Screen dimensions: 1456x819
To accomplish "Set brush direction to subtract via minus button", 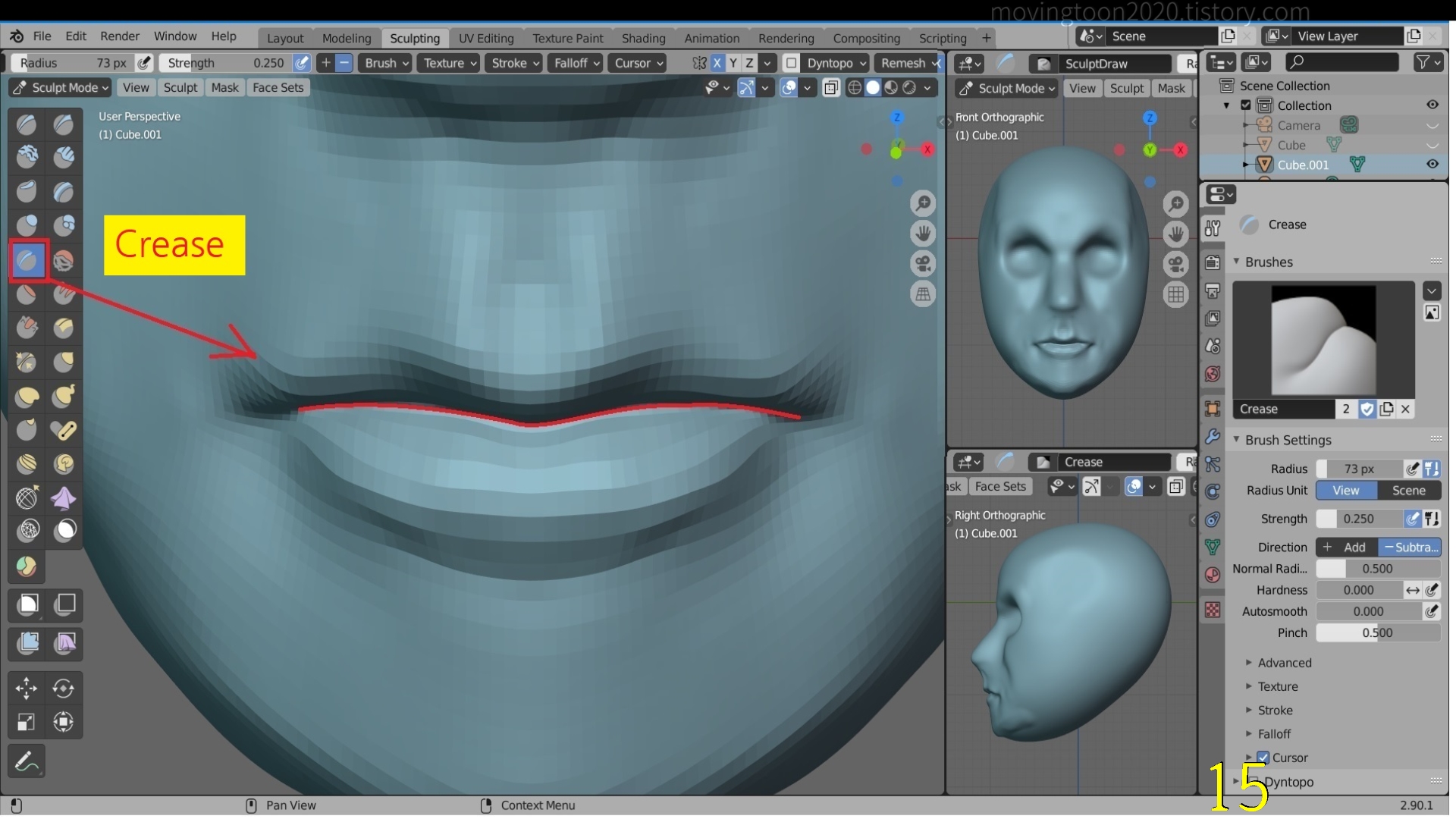I will point(344,63).
